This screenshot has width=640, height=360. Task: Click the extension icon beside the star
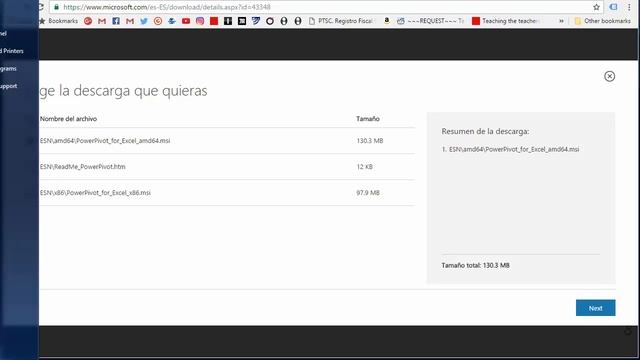pyautogui.click(x=613, y=7)
